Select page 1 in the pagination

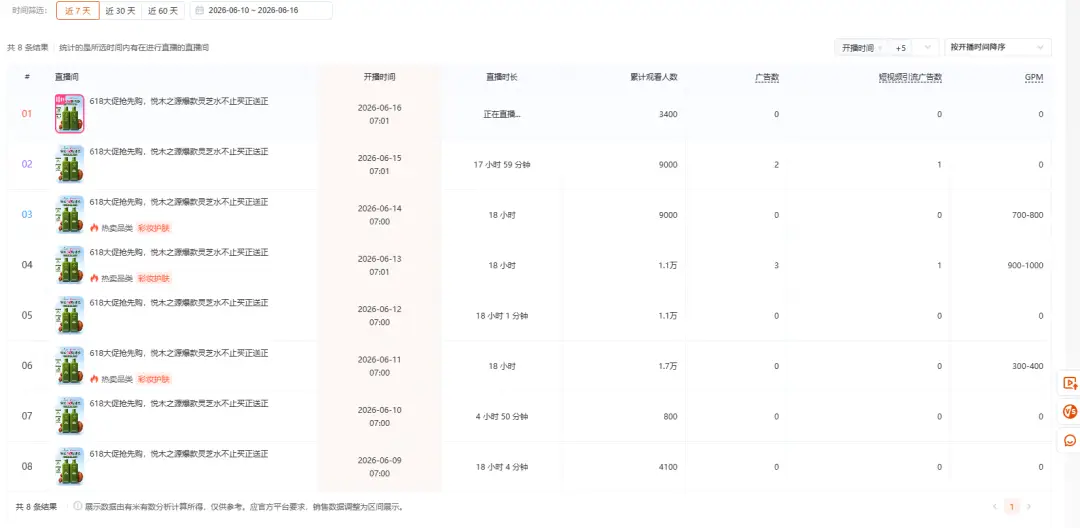1012,507
